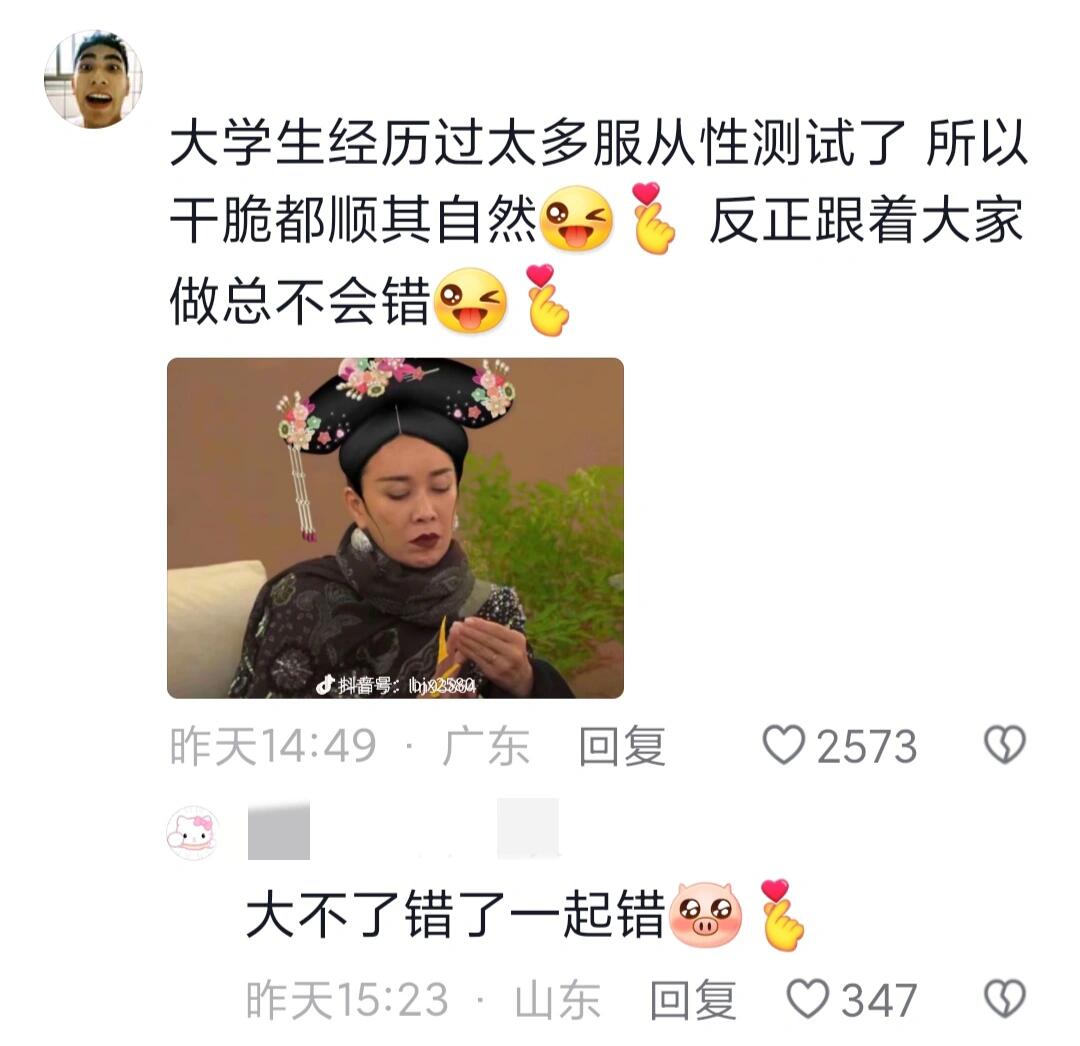Tap 回复 under the 广东 comment
The height and width of the screenshot is (1046, 1080).
click(x=622, y=746)
